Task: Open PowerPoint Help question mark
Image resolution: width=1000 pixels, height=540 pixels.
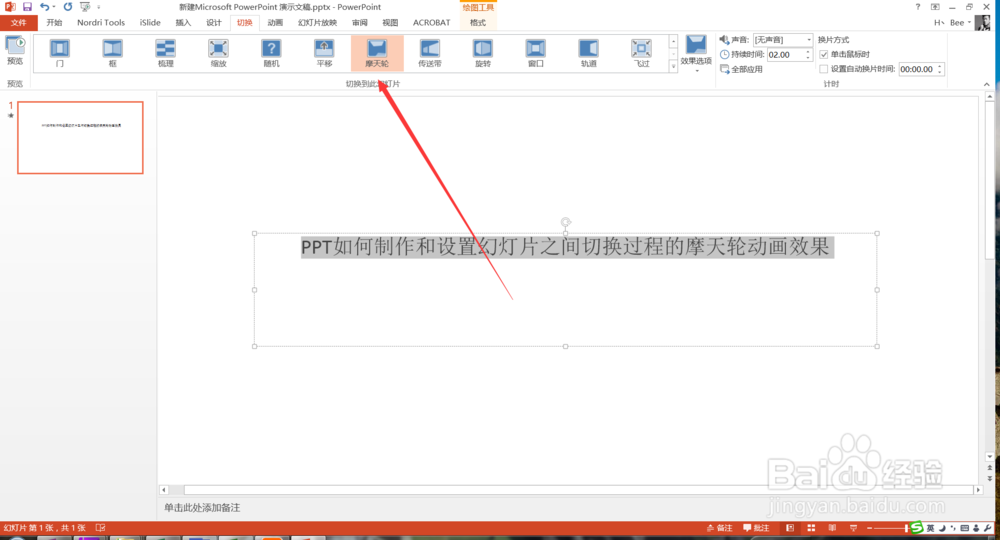Action: point(918,6)
